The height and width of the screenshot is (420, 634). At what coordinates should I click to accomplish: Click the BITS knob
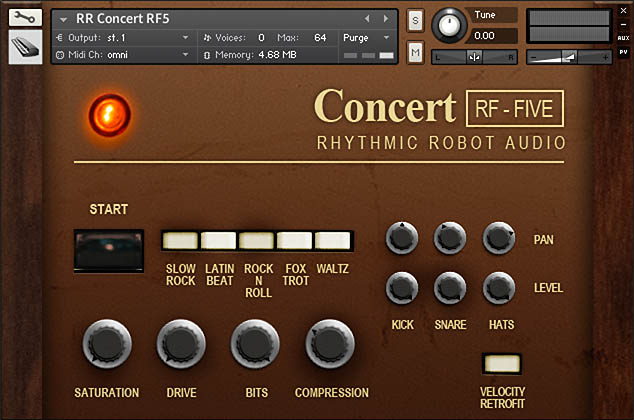pos(255,344)
